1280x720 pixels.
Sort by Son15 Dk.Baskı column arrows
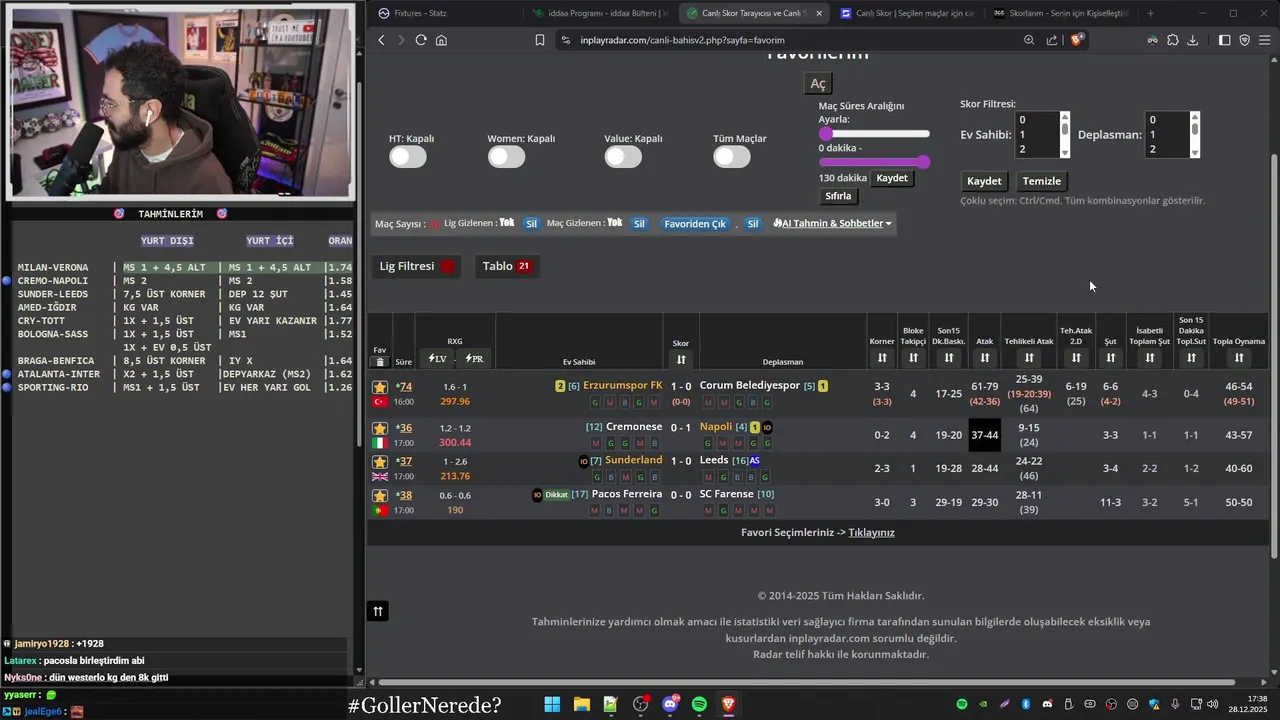(x=948, y=358)
